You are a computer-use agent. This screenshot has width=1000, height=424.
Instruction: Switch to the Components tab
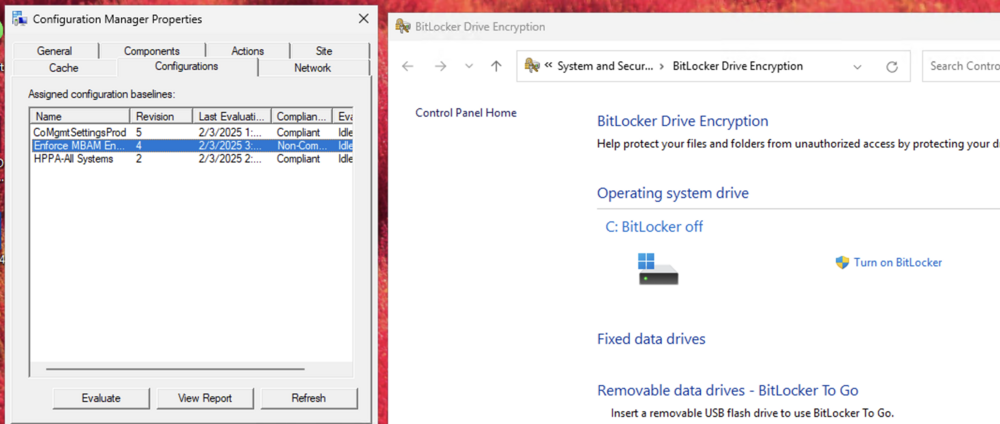(x=152, y=51)
